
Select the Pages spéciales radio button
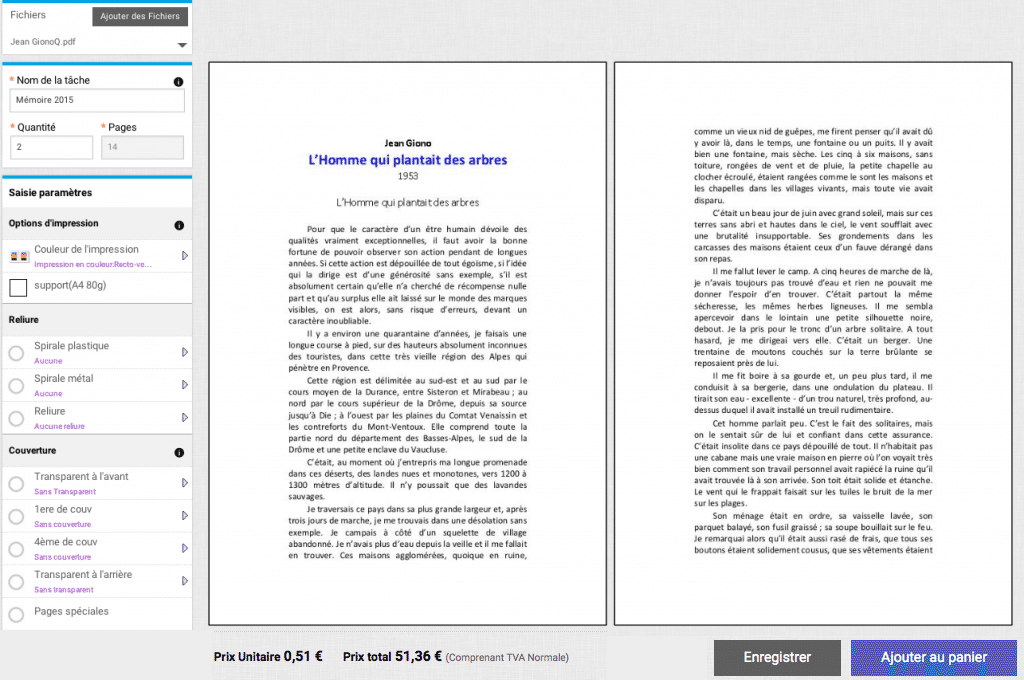point(16,614)
